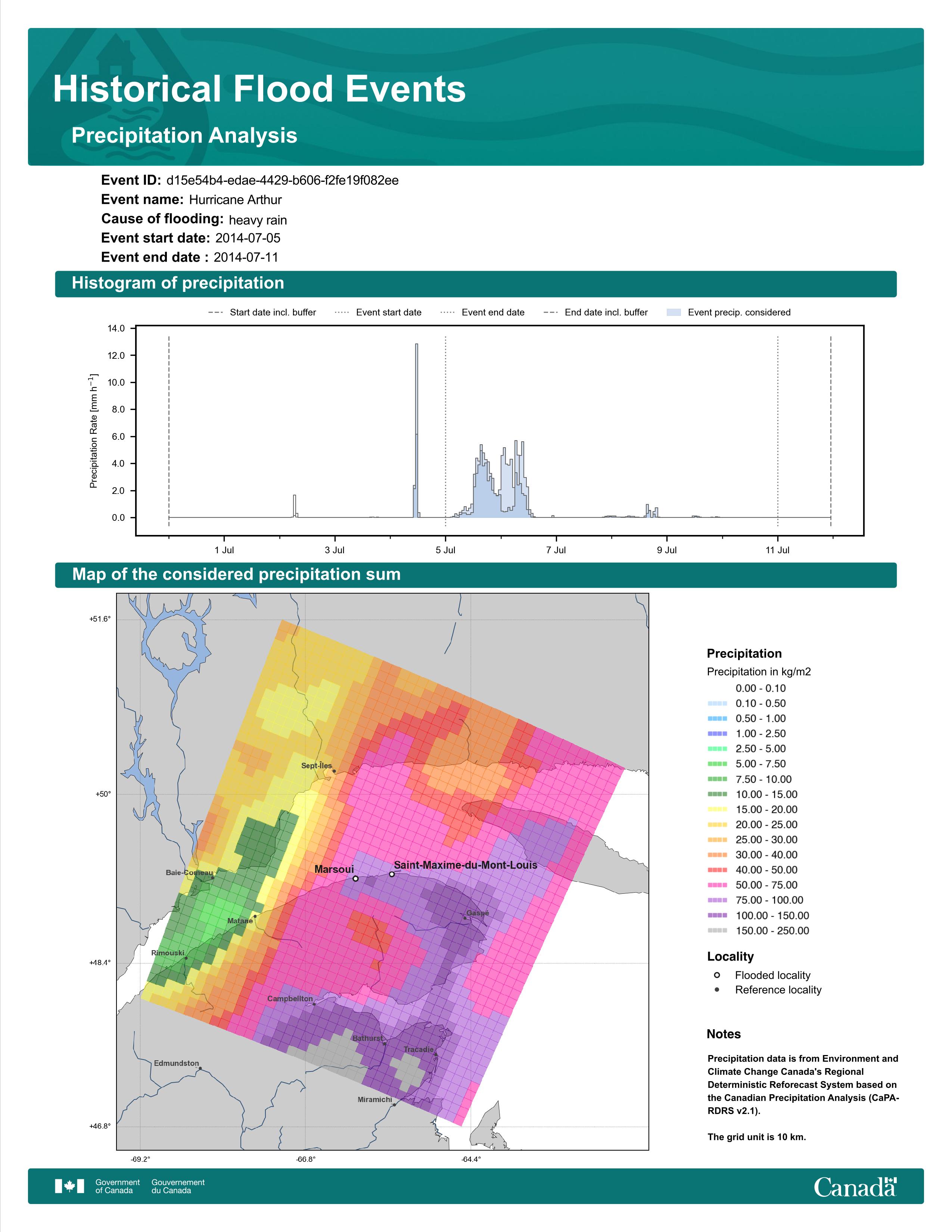Click the 50.00 - 75.00 legend swatch
This screenshot has height=1232, width=952.
718,885
